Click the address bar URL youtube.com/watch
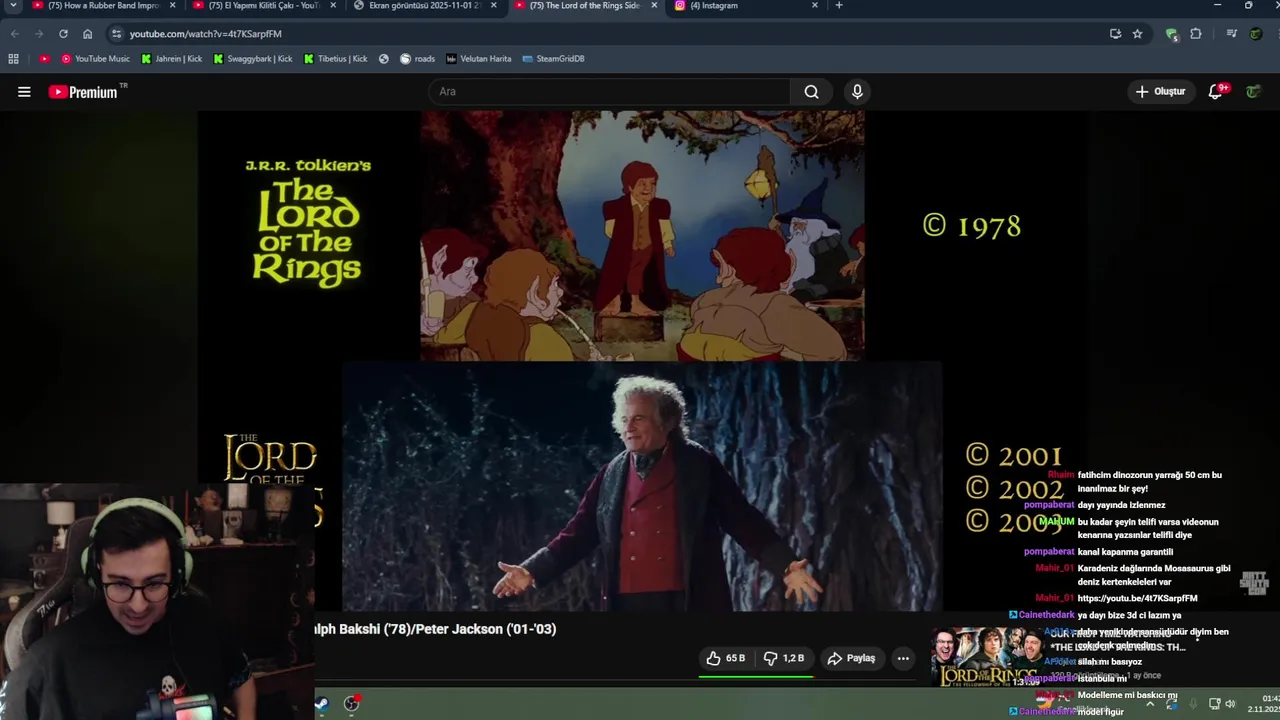The width and height of the screenshot is (1280, 720). tap(205, 34)
